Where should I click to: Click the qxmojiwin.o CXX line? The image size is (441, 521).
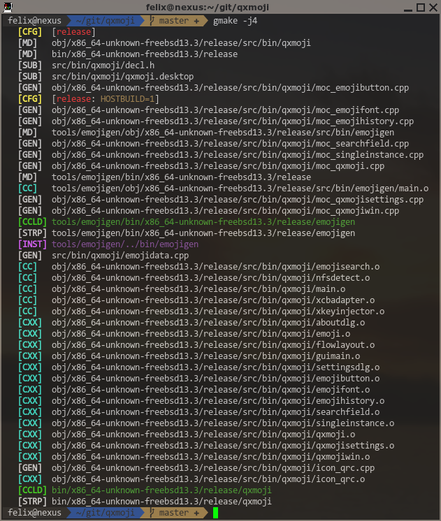click(194, 457)
